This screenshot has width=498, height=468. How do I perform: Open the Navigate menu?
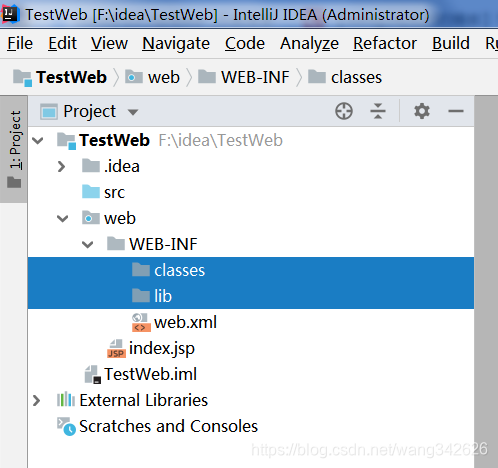click(176, 43)
